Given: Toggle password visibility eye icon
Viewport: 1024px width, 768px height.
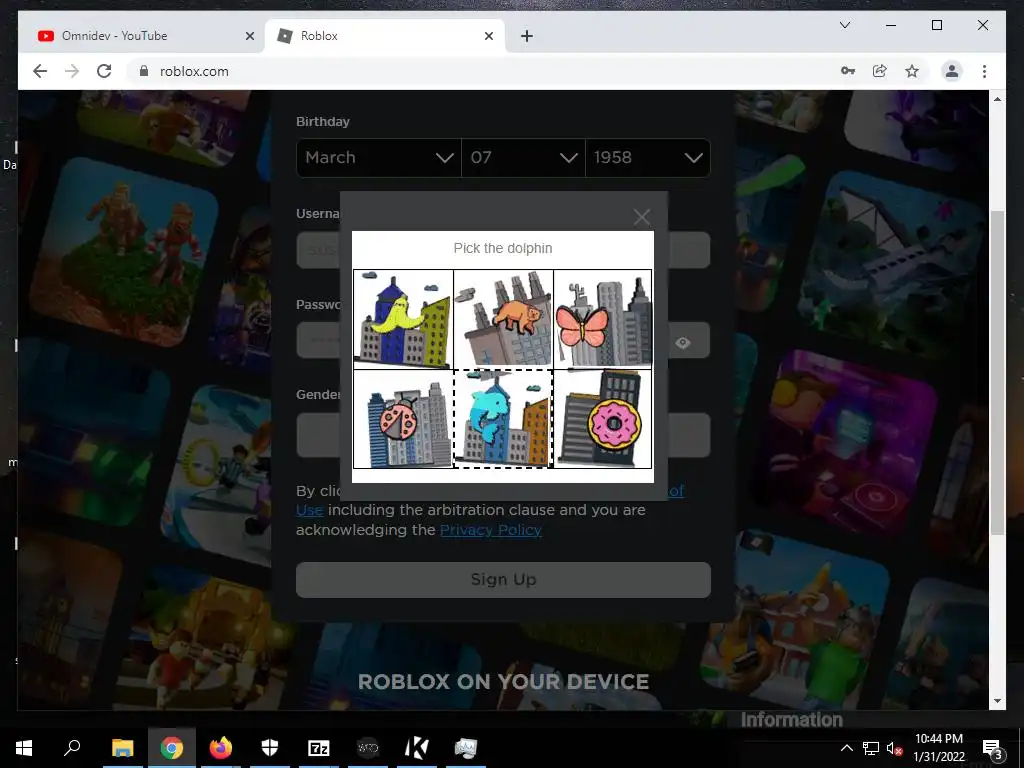Looking at the screenshot, I should pos(682,342).
